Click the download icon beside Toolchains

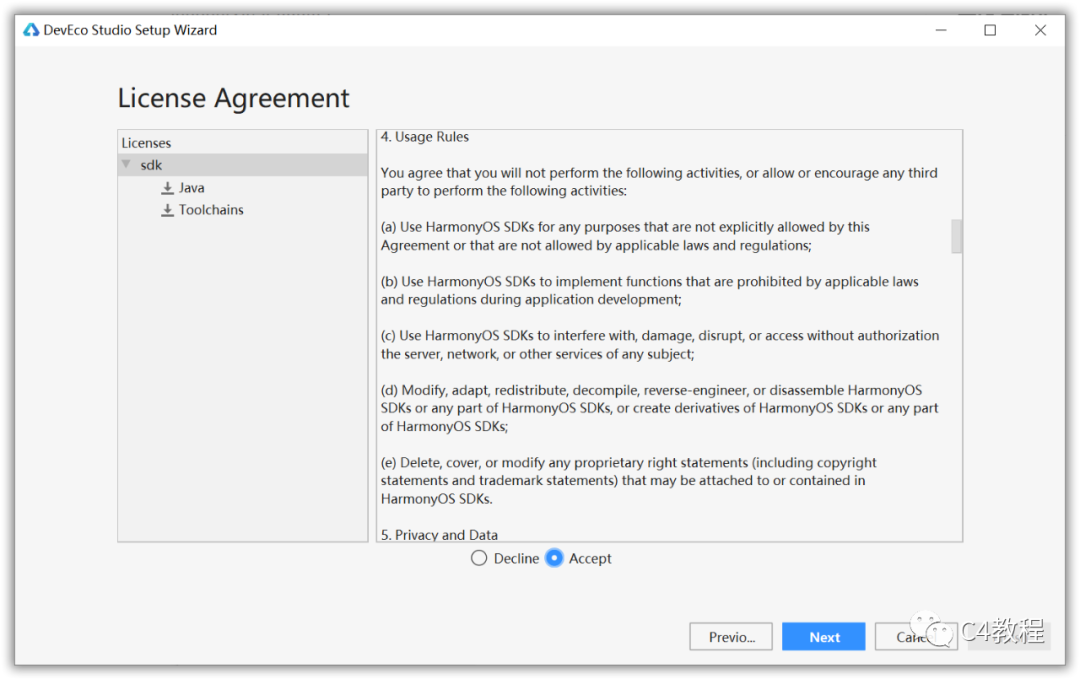tap(167, 210)
